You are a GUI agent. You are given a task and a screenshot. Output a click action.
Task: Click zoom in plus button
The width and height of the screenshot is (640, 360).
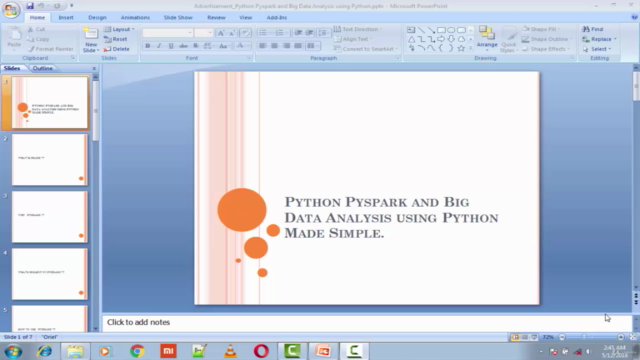coord(621,337)
